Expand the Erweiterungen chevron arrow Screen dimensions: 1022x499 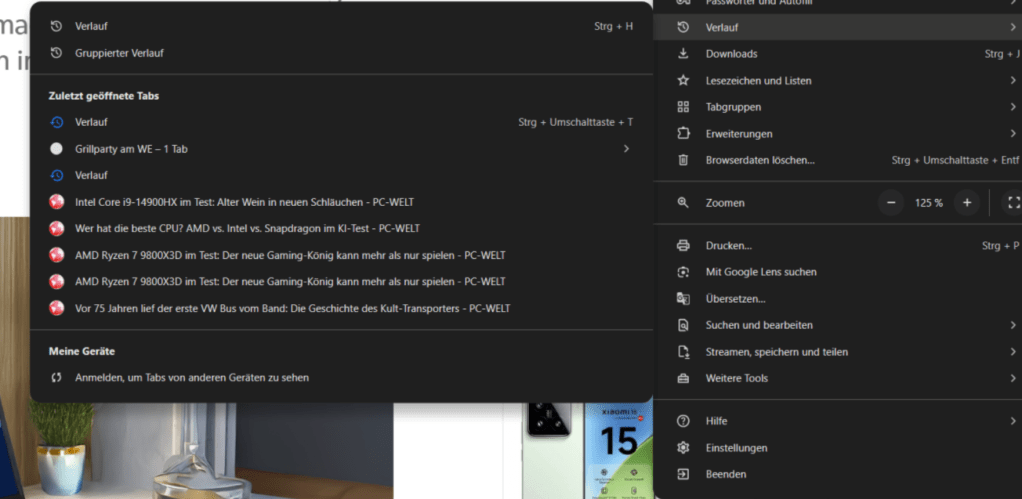point(1013,134)
